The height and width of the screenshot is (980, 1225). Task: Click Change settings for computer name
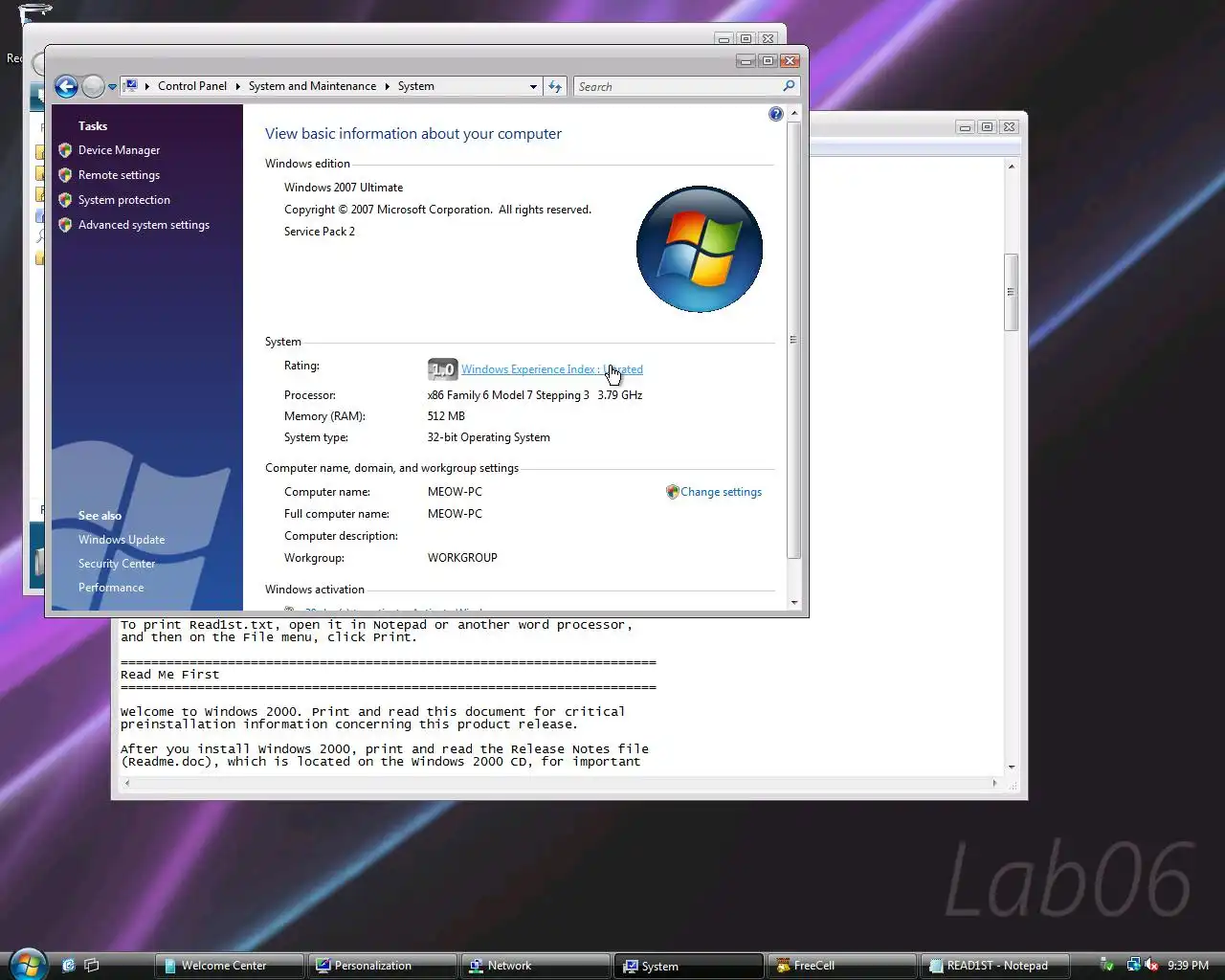722,492
